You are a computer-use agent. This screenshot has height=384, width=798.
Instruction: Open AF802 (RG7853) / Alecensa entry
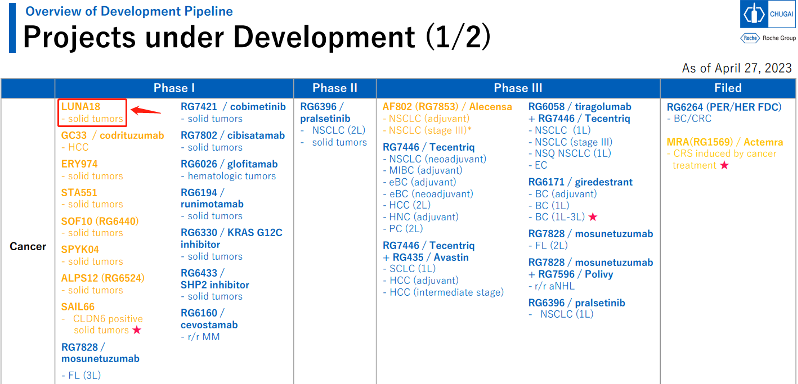(447, 107)
